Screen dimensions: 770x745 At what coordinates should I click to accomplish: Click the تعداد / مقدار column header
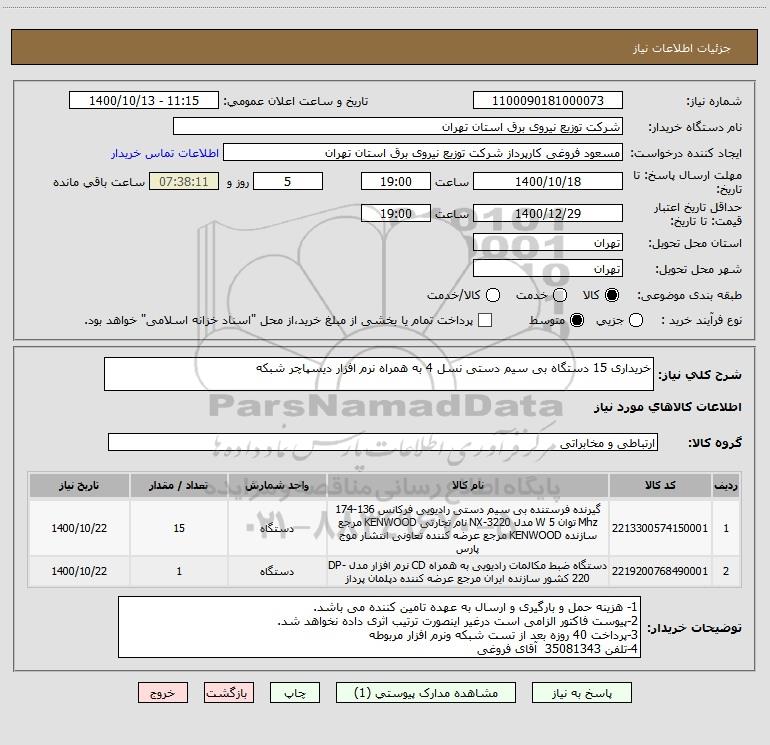[179, 486]
